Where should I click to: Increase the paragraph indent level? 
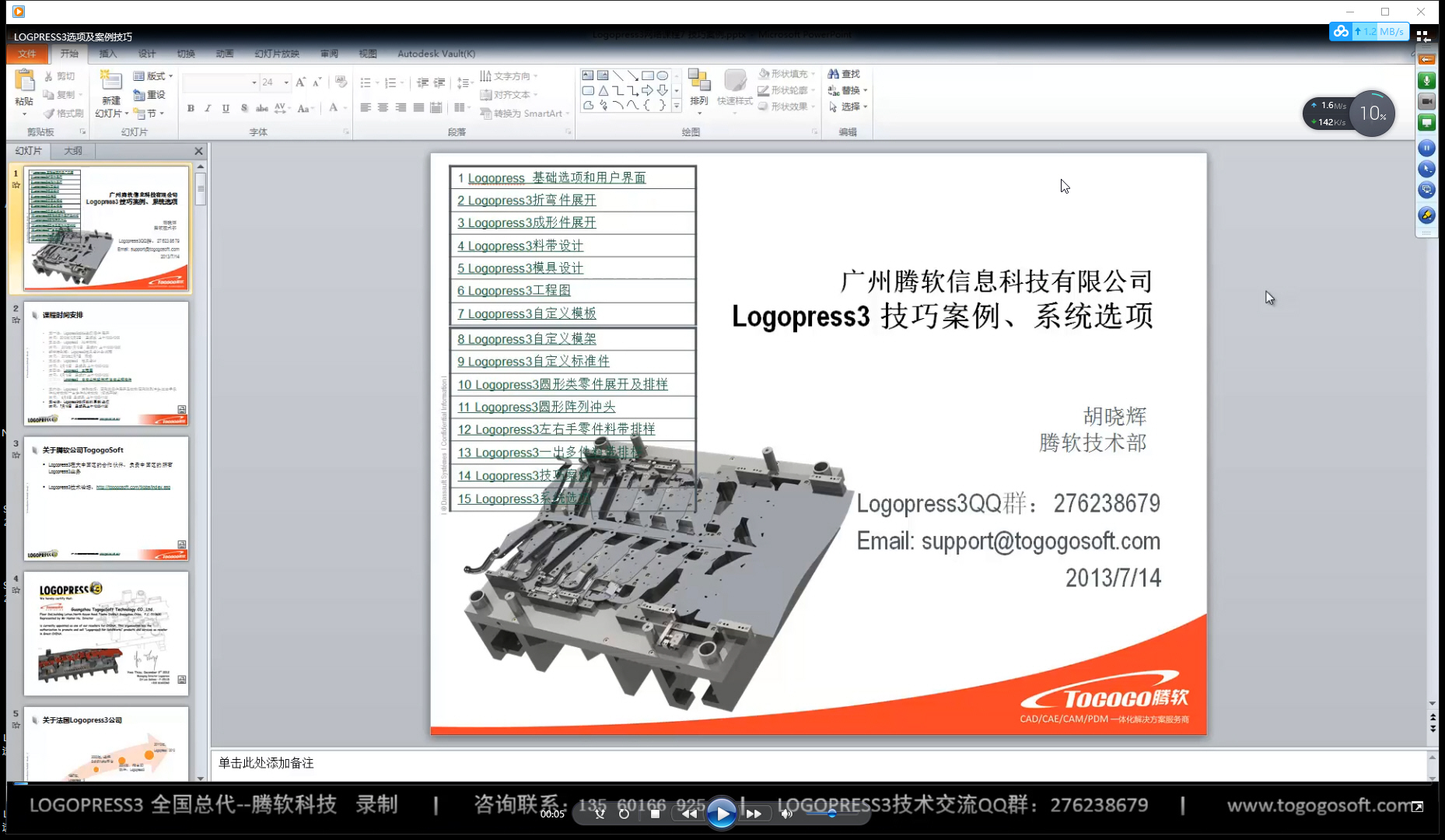439,82
